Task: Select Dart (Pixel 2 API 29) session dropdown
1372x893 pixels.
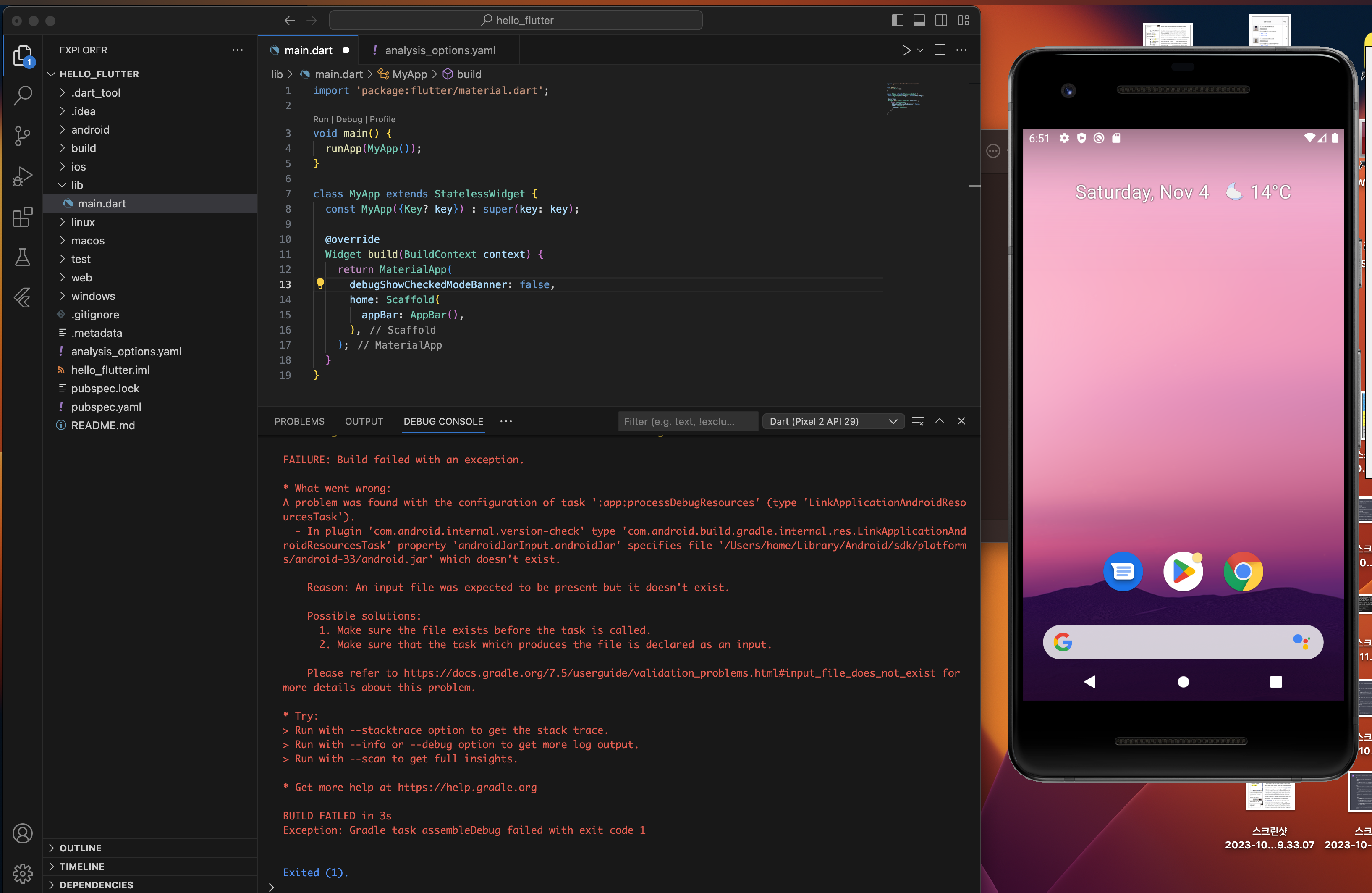Action: coord(833,421)
